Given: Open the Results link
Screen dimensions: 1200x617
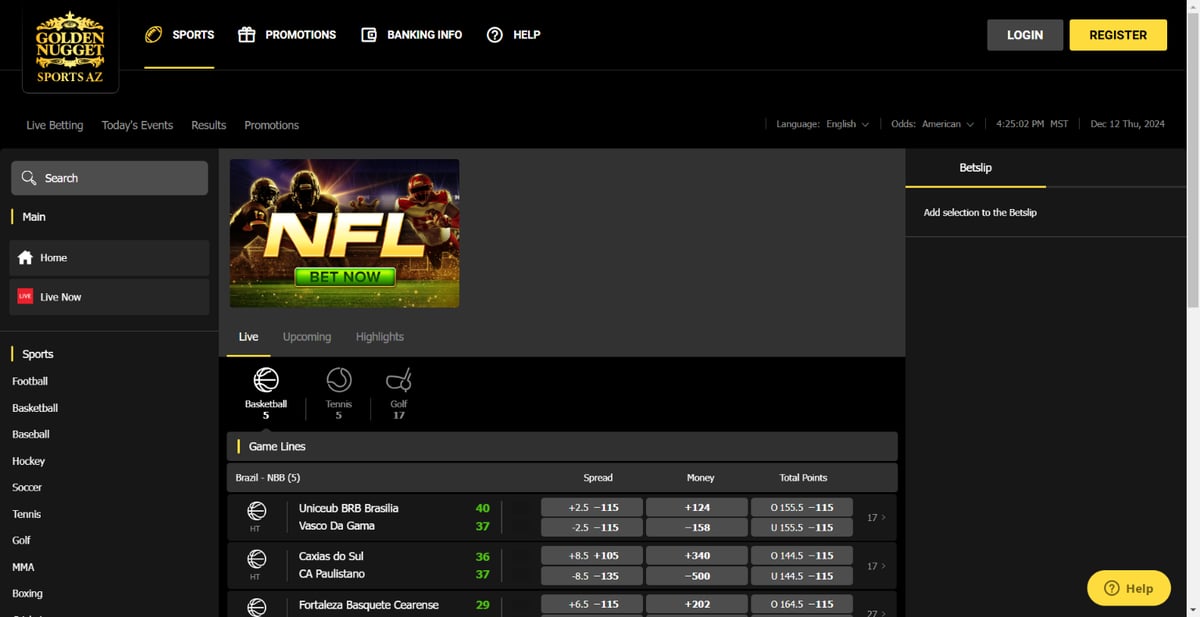Looking at the screenshot, I should point(208,125).
